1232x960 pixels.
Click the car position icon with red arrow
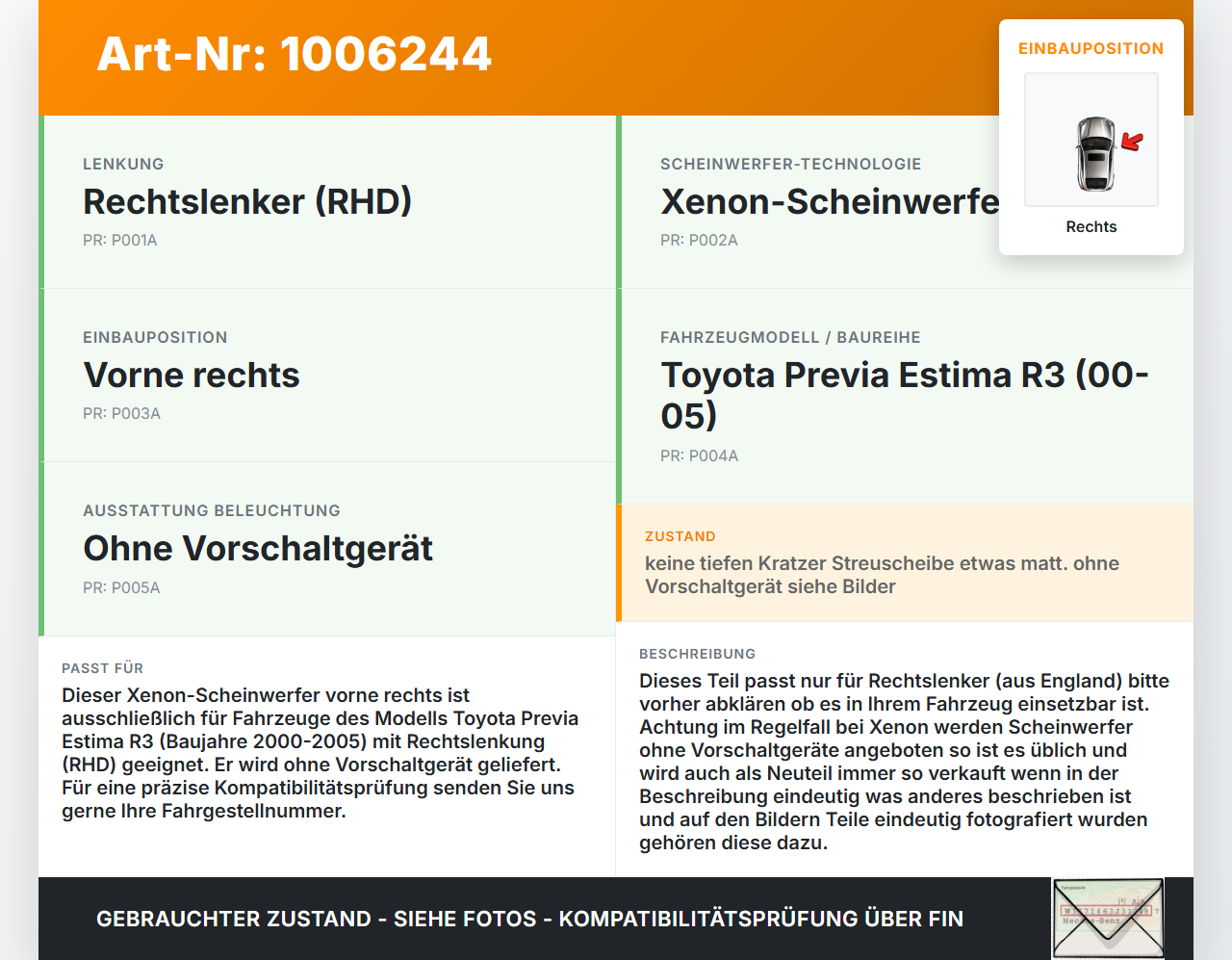(x=1091, y=140)
